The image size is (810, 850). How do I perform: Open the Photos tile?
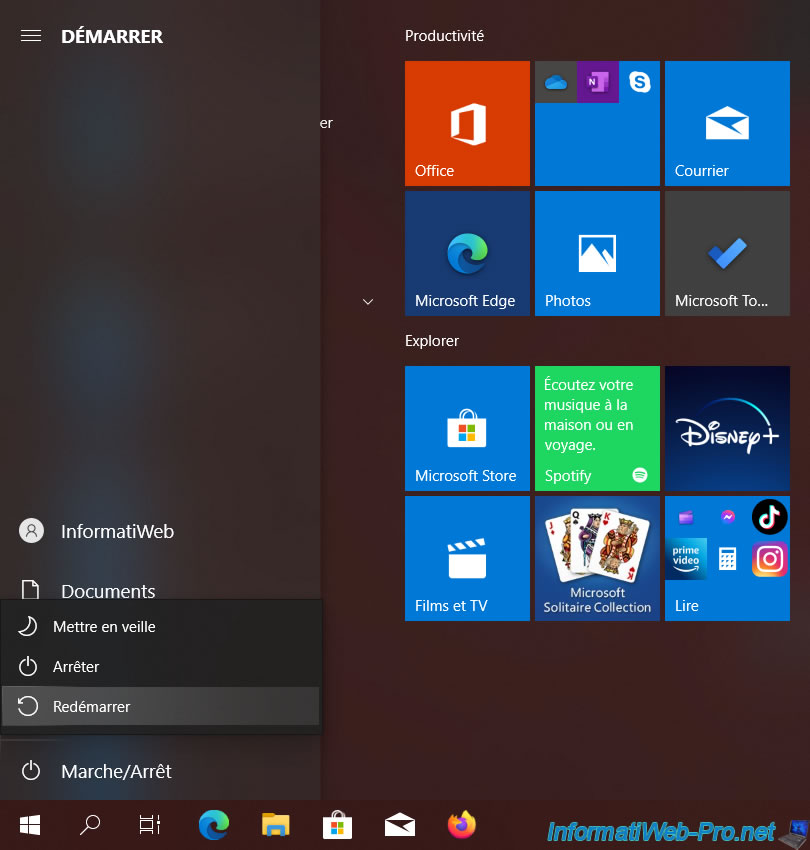(x=597, y=253)
